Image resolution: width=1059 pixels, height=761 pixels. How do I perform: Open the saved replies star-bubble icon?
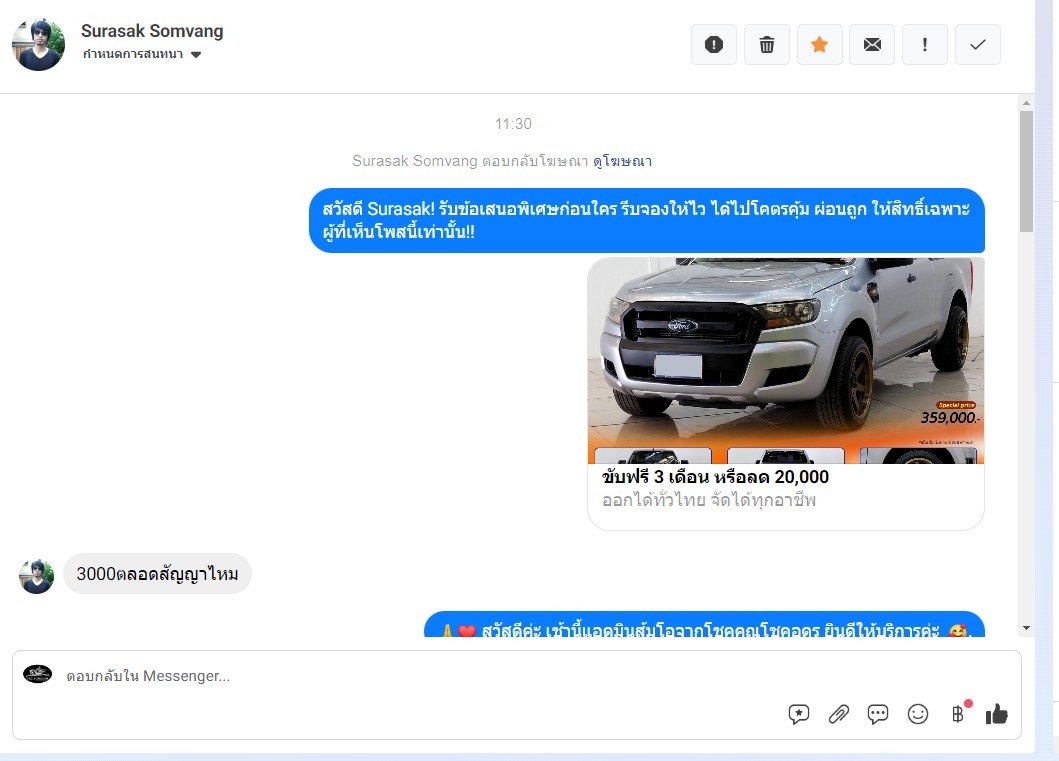pyautogui.click(x=799, y=714)
